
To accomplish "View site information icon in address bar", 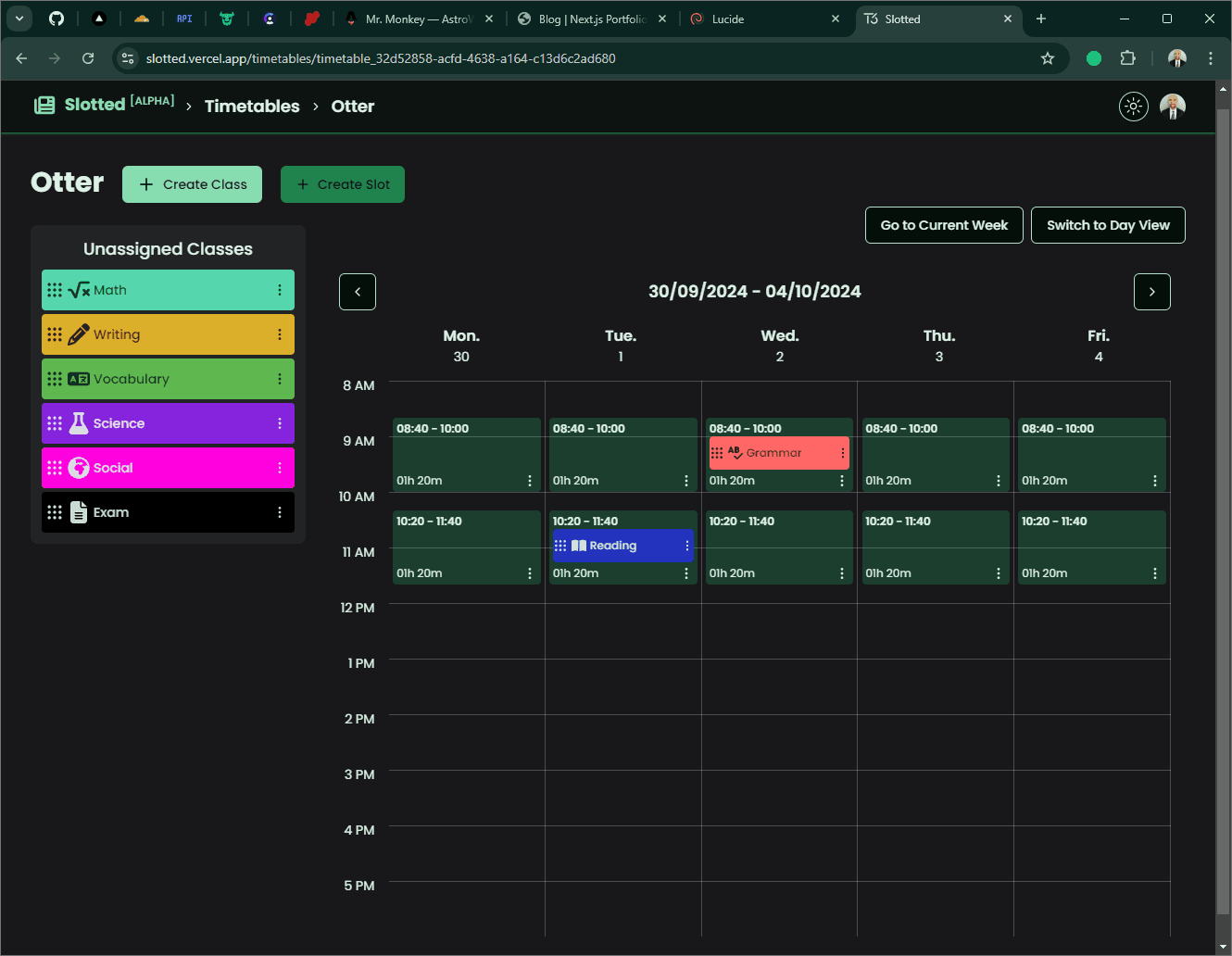I will pos(129,58).
